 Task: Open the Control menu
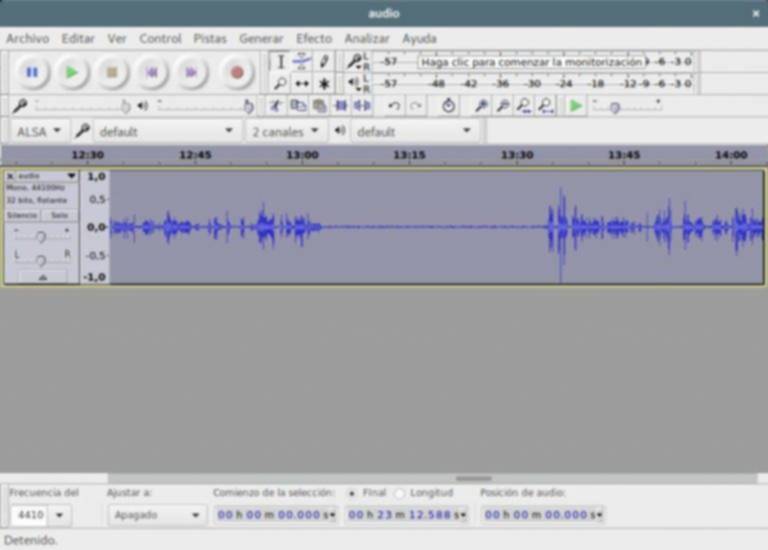coord(160,39)
